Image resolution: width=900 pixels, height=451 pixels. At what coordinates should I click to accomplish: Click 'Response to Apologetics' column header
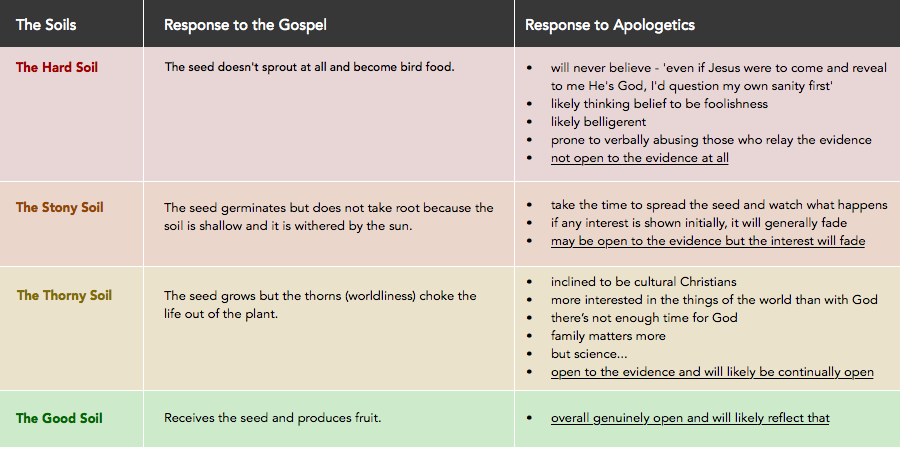610,25
